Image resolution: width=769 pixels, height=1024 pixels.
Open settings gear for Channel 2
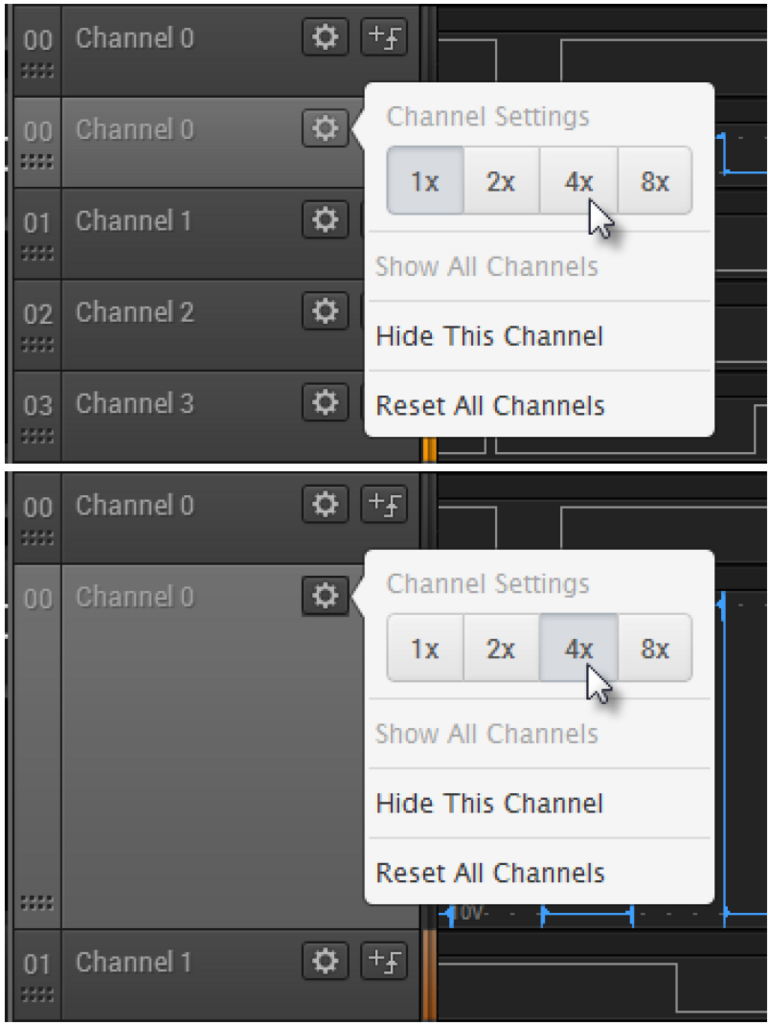(x=325, y=312)
